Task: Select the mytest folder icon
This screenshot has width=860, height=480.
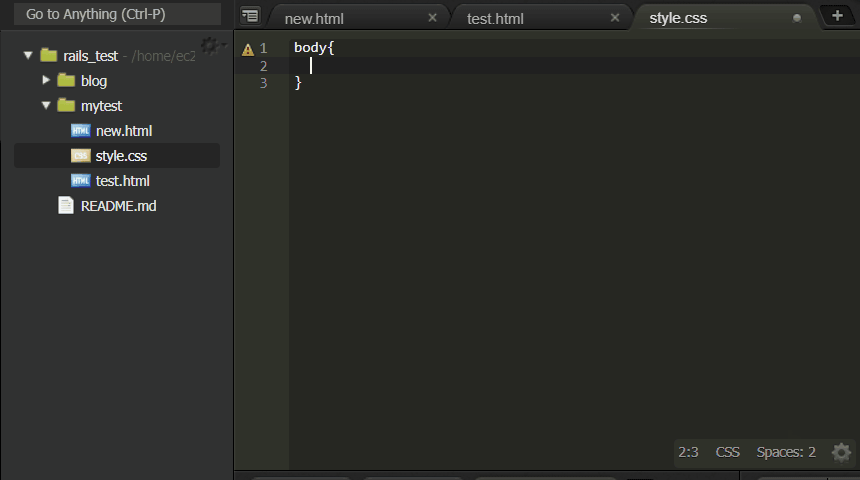Action: 66,105
